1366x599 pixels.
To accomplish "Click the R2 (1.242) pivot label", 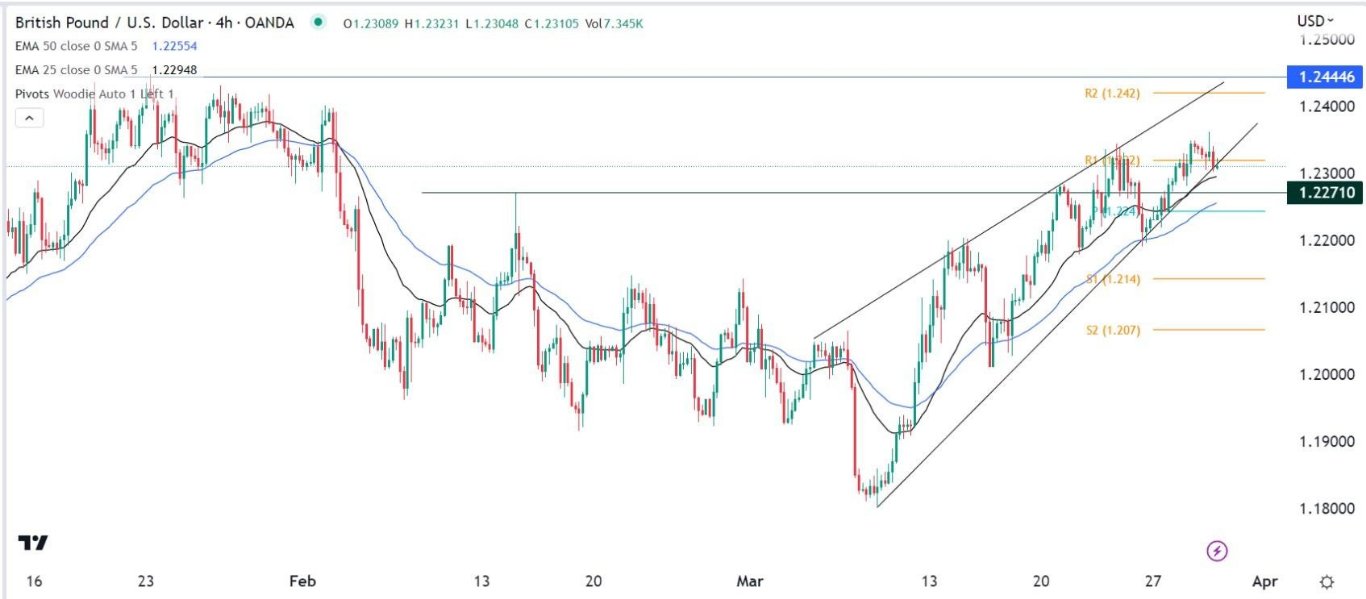I will pos(1112,92).
